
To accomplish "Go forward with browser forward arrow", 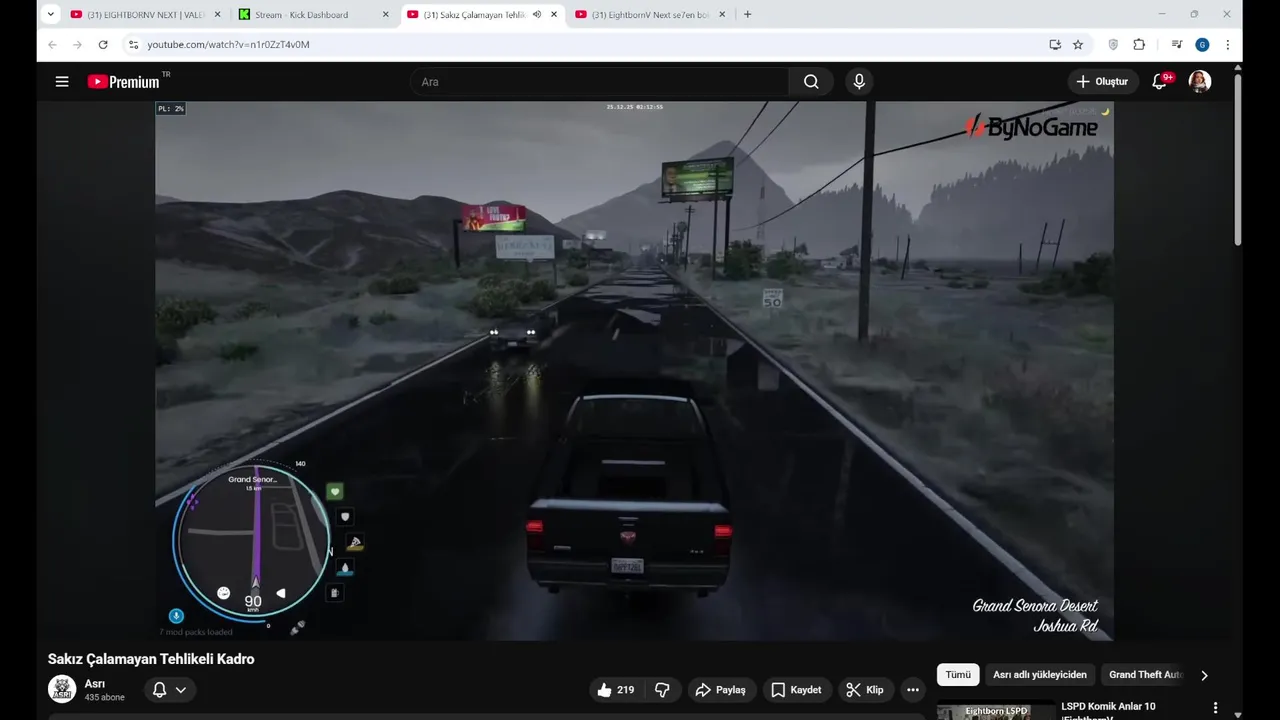I will point(77,45).
